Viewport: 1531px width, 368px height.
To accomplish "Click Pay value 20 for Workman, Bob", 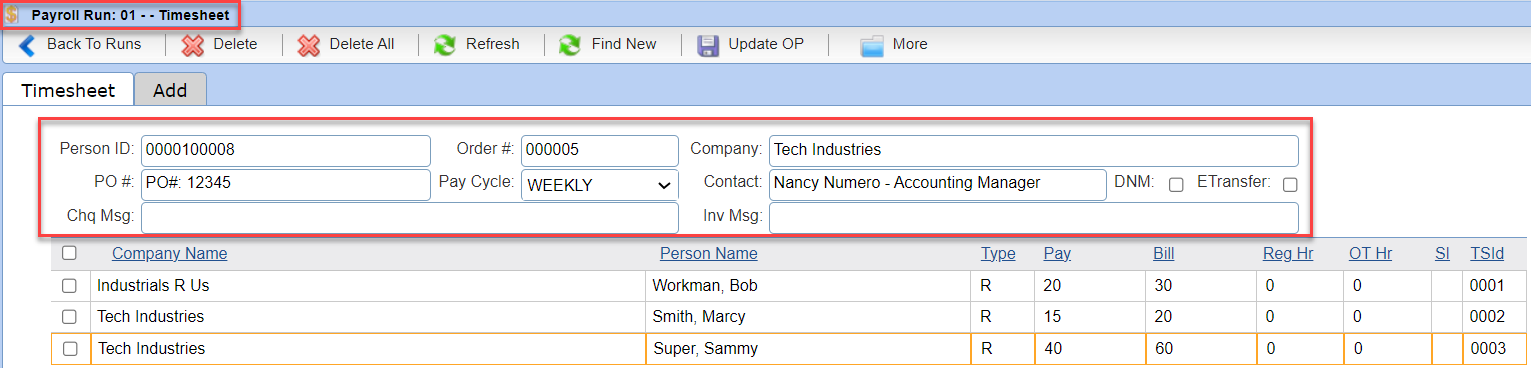I will [x=1090, y=286].
